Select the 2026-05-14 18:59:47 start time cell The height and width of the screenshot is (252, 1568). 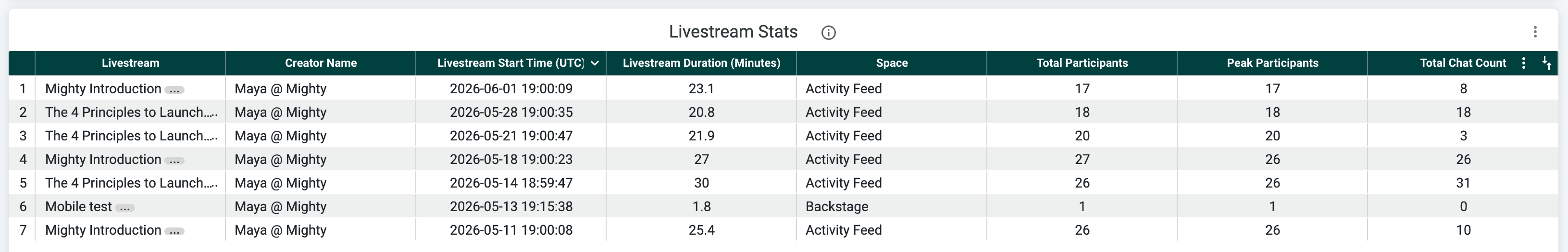tap(511, 183)
